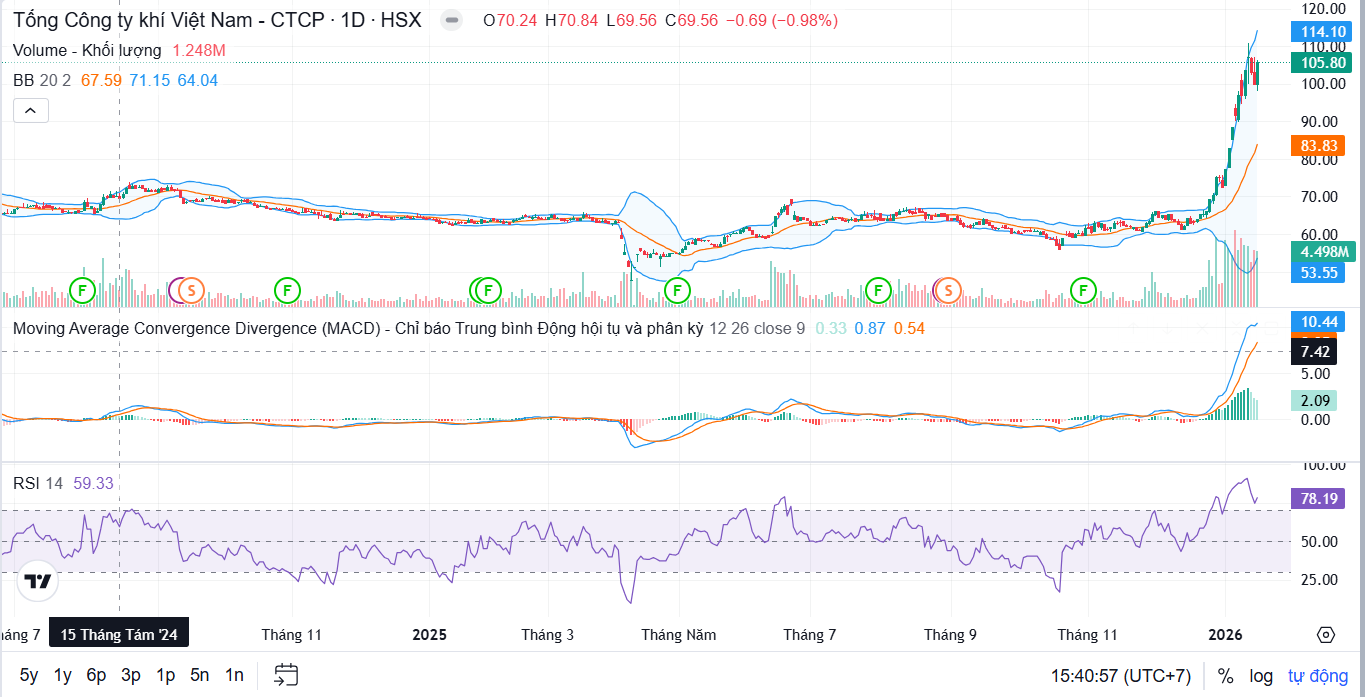
Task: Click the 15 Tháng Tám '24 date label
Action: point(119,634)
